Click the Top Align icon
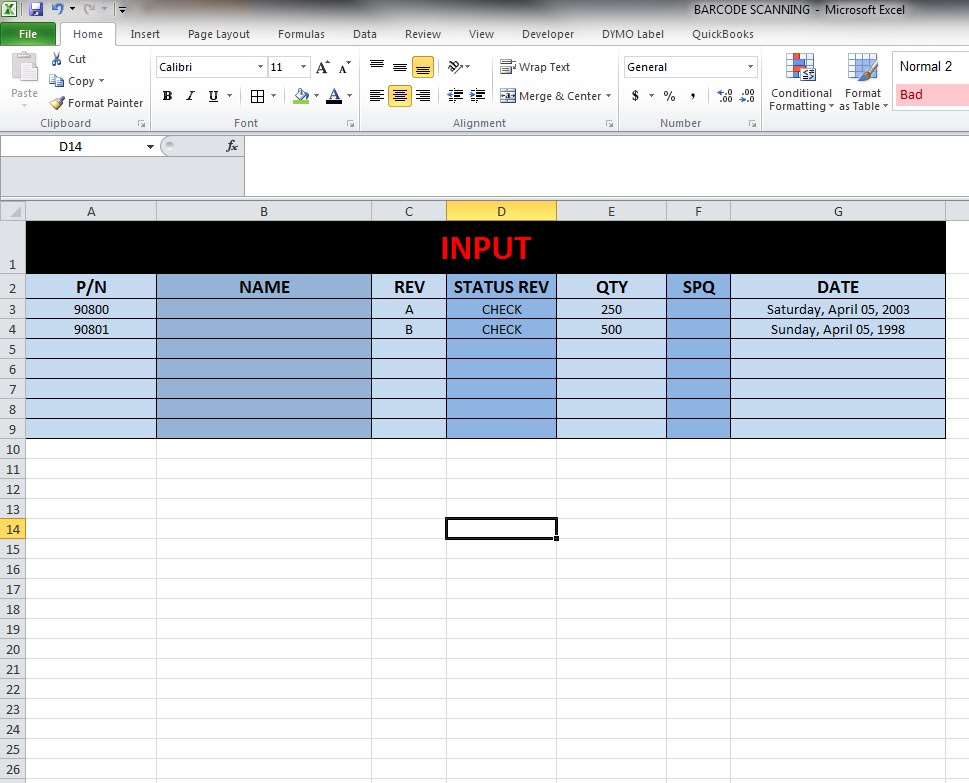The image size is (969, 783). 376,66
